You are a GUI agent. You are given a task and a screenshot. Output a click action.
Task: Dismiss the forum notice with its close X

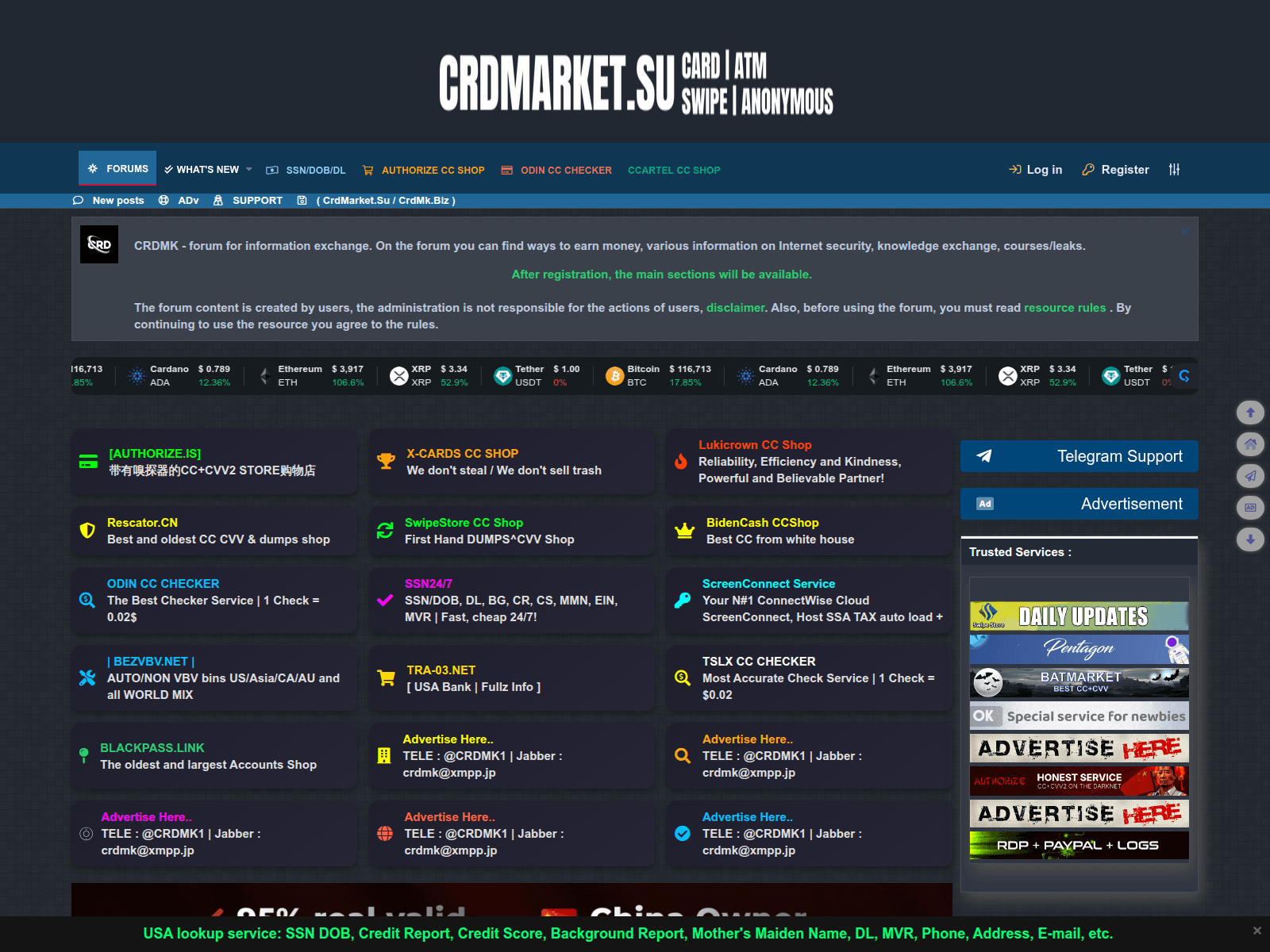[1184, 232]
